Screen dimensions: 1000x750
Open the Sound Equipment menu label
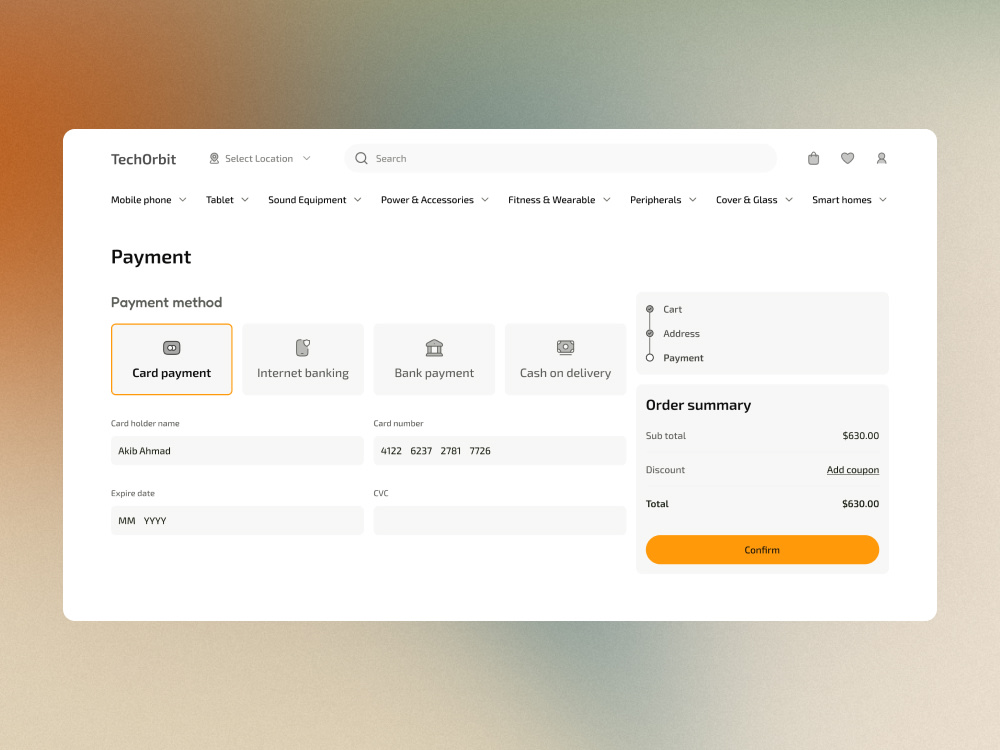click(307, 200)
